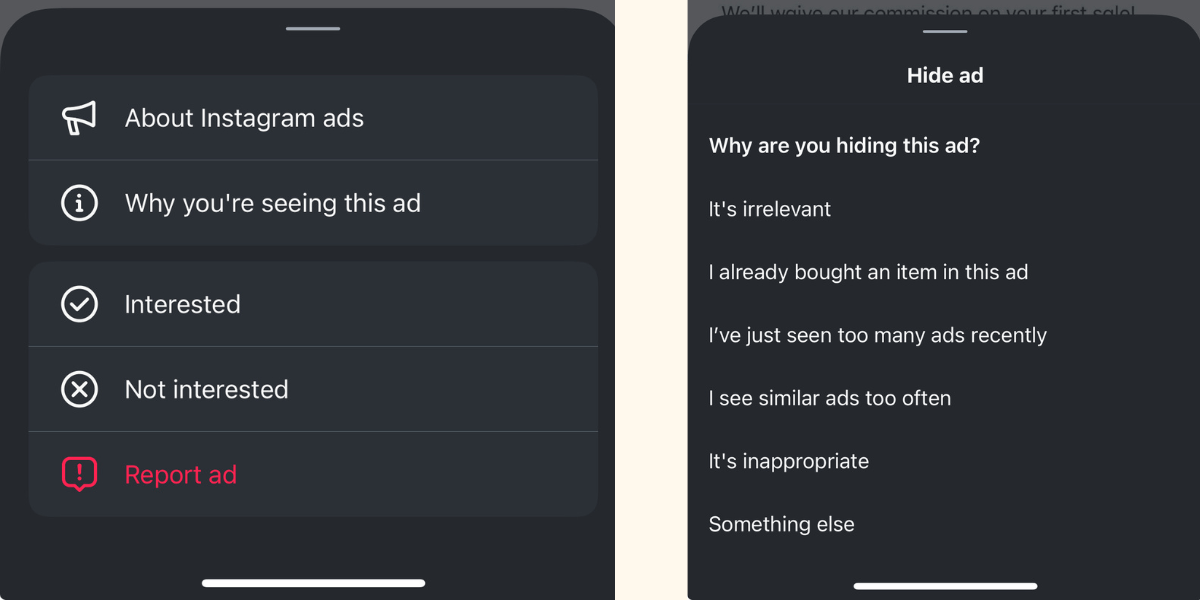Tap the info circle icon
Viewport: 1200px width, 600px height.
[x=79, y=203]
